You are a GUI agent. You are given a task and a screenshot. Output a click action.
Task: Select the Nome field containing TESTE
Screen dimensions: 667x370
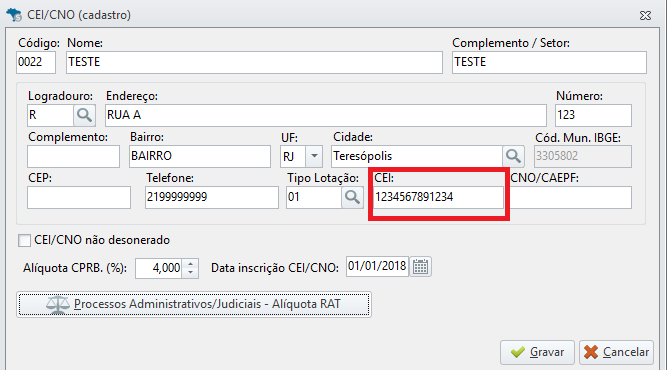[254, 63]
